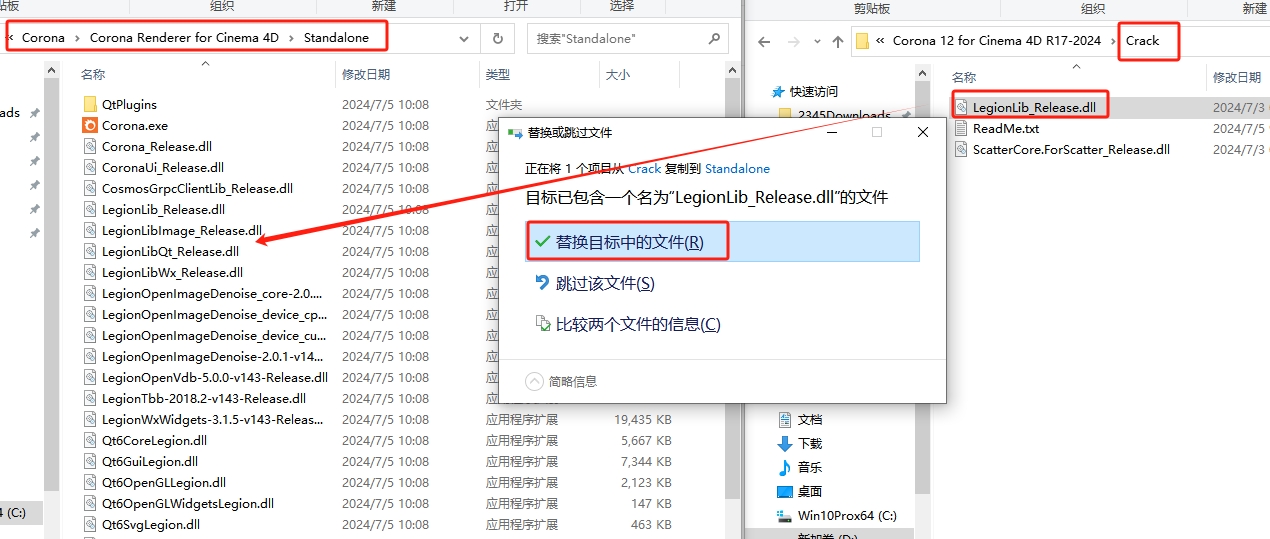This screenshot has height=539, width=1270.
Task: Click the folder icon in Crack address bar
Action: point(861,41)
